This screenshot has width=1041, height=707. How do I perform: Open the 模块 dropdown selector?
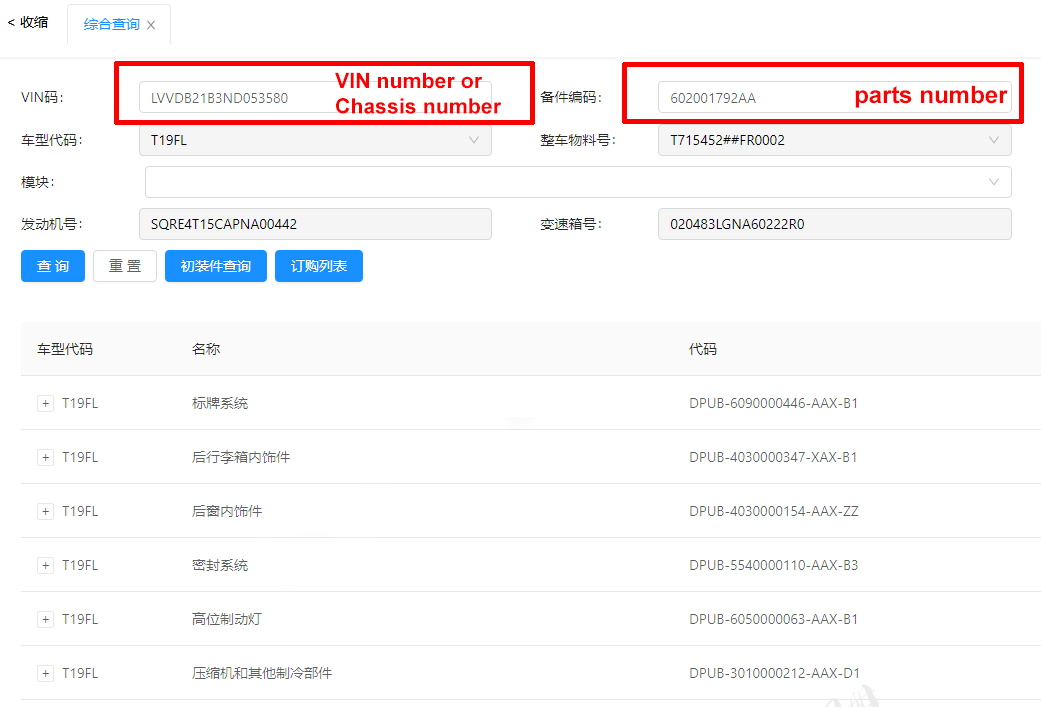(x=578, y=182)
